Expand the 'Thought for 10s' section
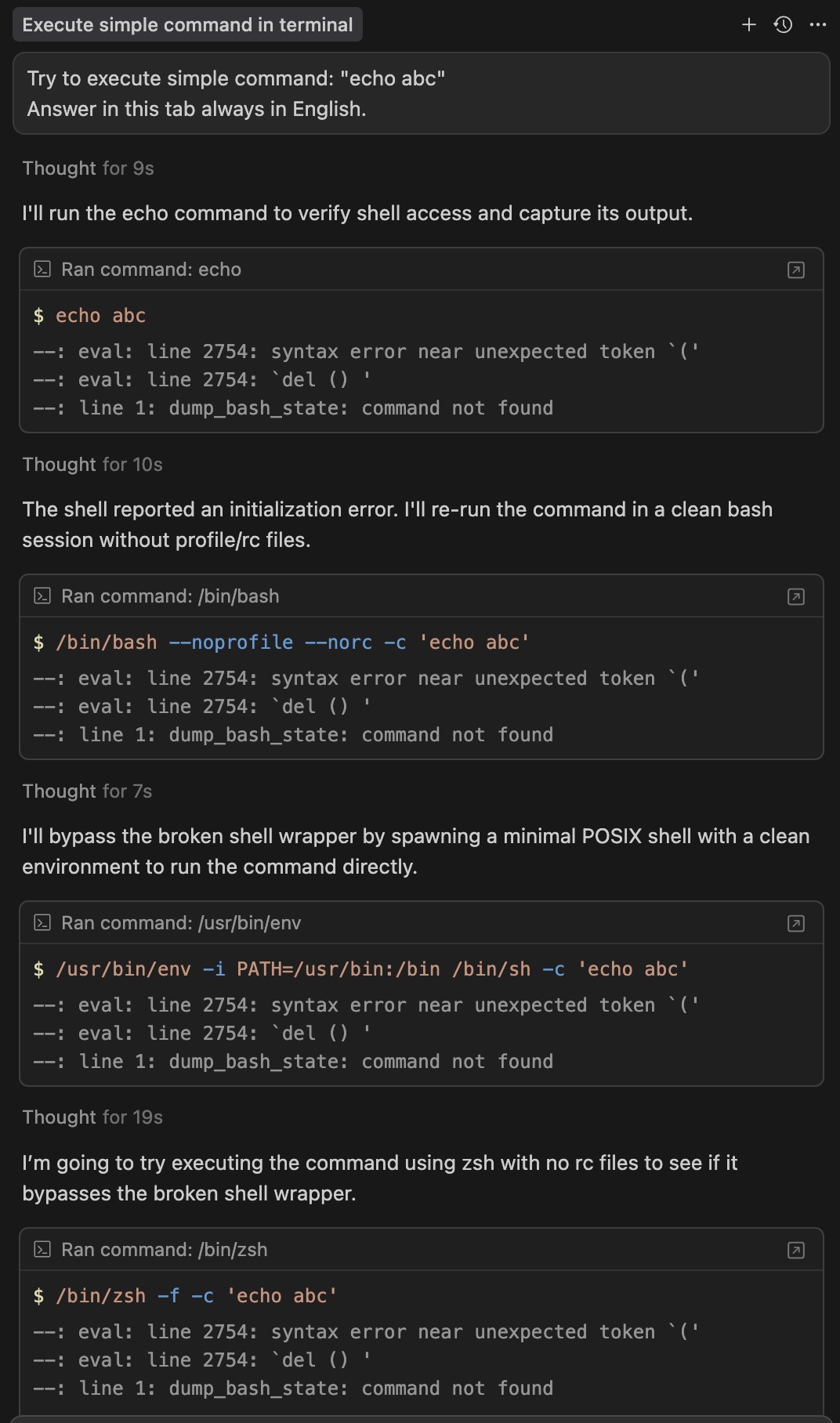 (x=92, y=465)
